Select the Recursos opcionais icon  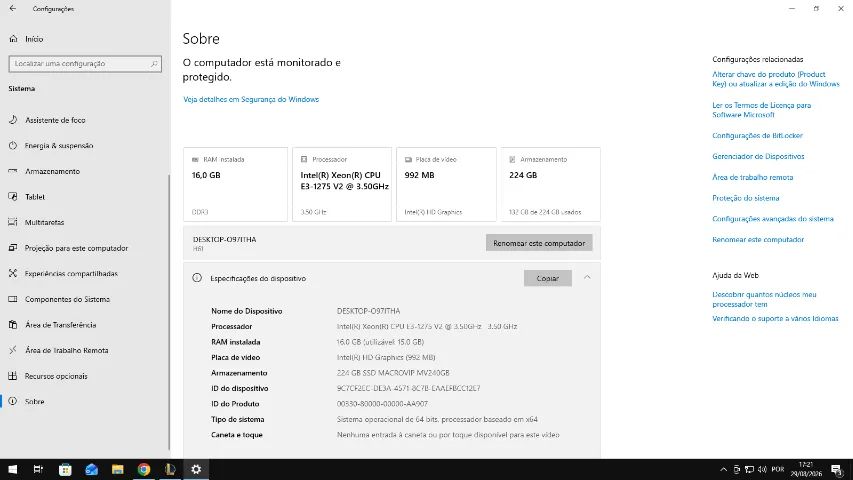pyautogui.click(x=13, y=376)
